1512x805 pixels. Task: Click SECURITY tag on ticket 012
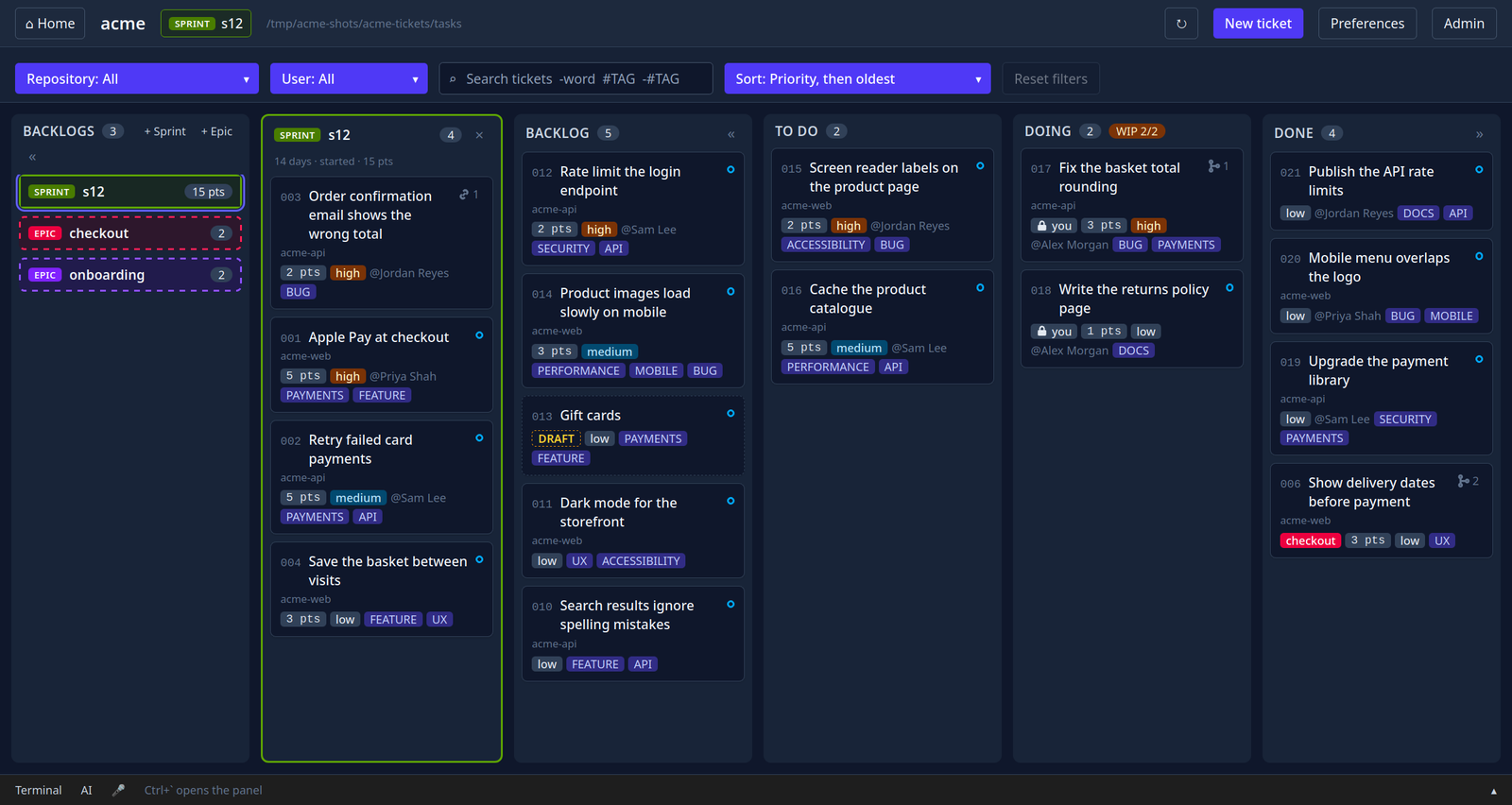(x=563, y=248)
